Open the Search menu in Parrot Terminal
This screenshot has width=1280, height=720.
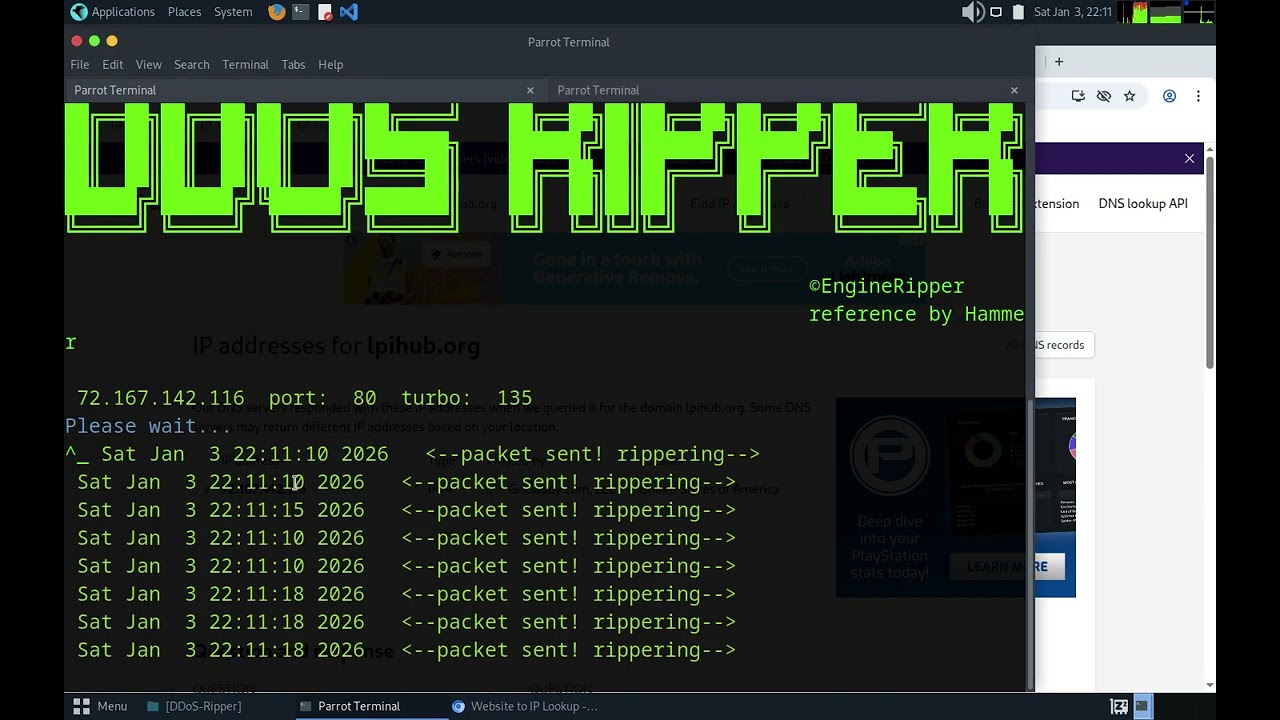tap(192, 64)
